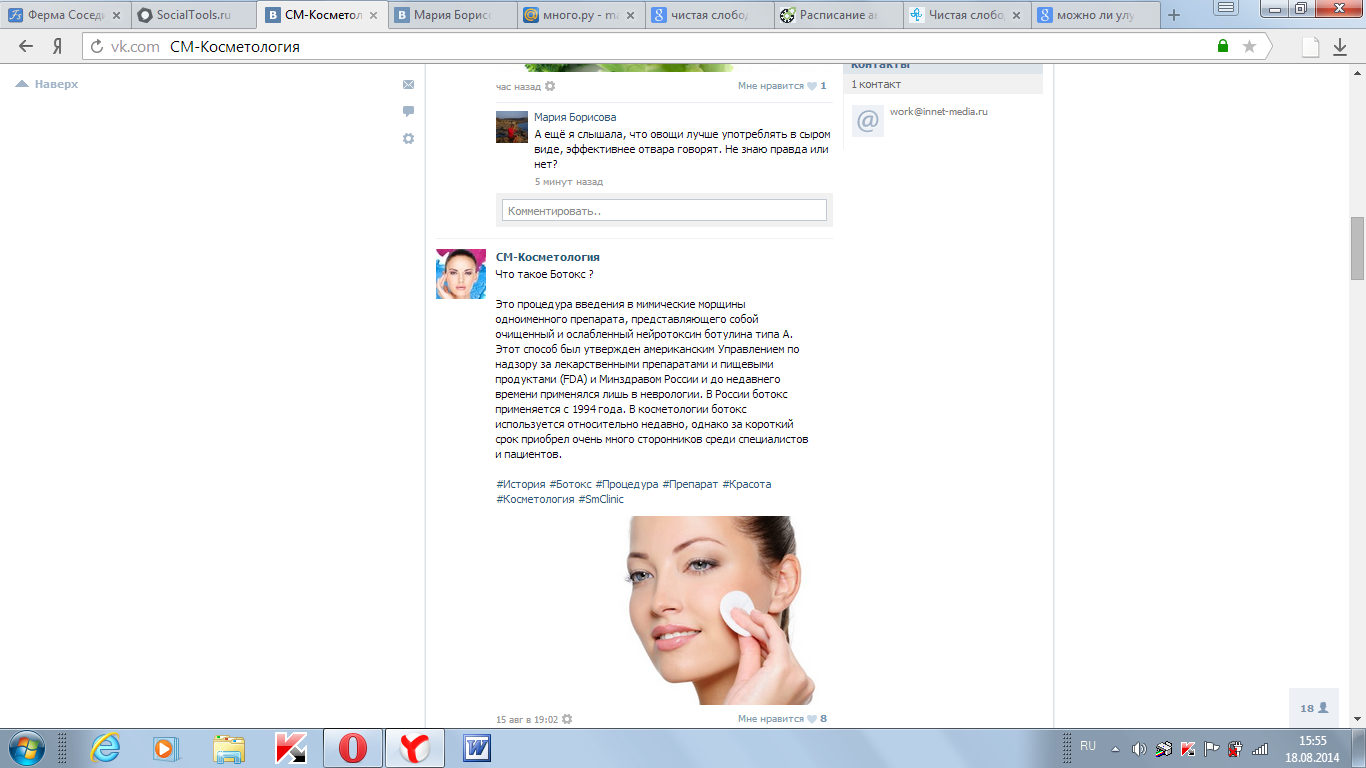Click the volume speaker tray icon
The height and width of the screenshot is (768, 1366).
tap(1139, 748)
